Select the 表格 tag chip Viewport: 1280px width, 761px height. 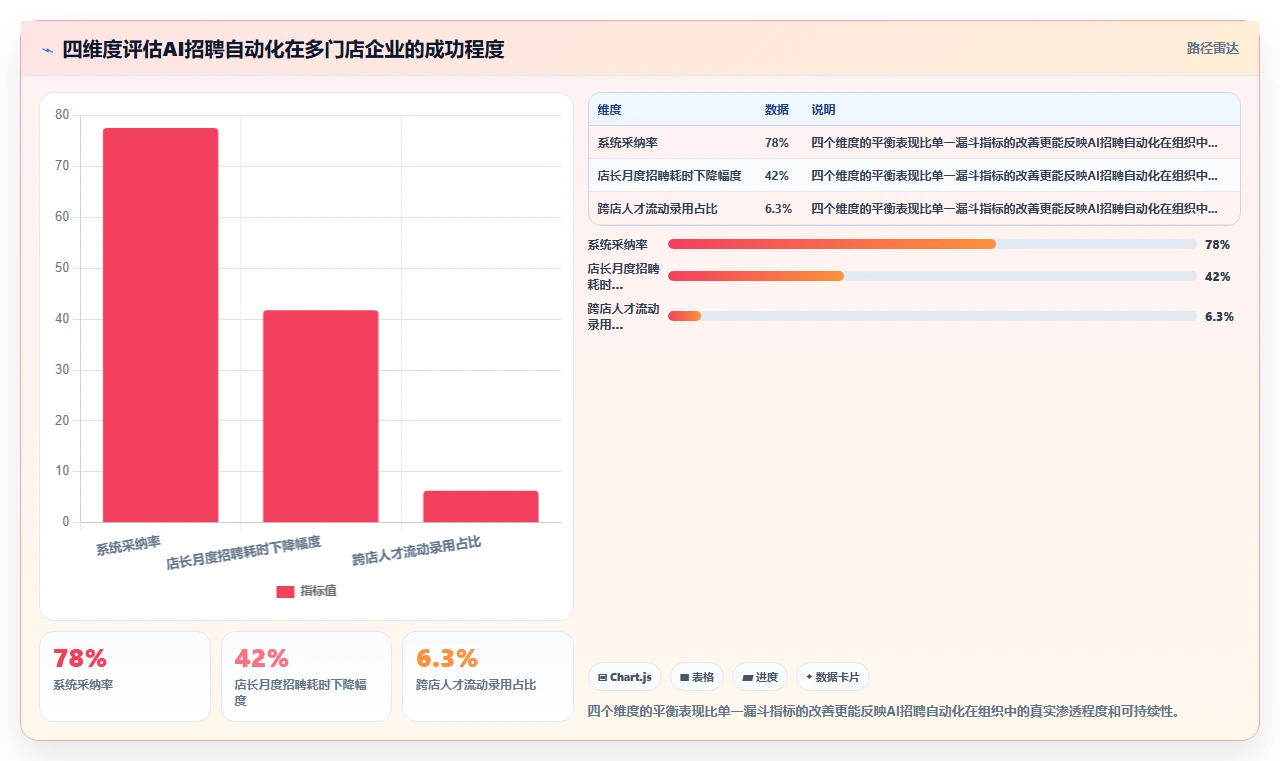[697, 677]
